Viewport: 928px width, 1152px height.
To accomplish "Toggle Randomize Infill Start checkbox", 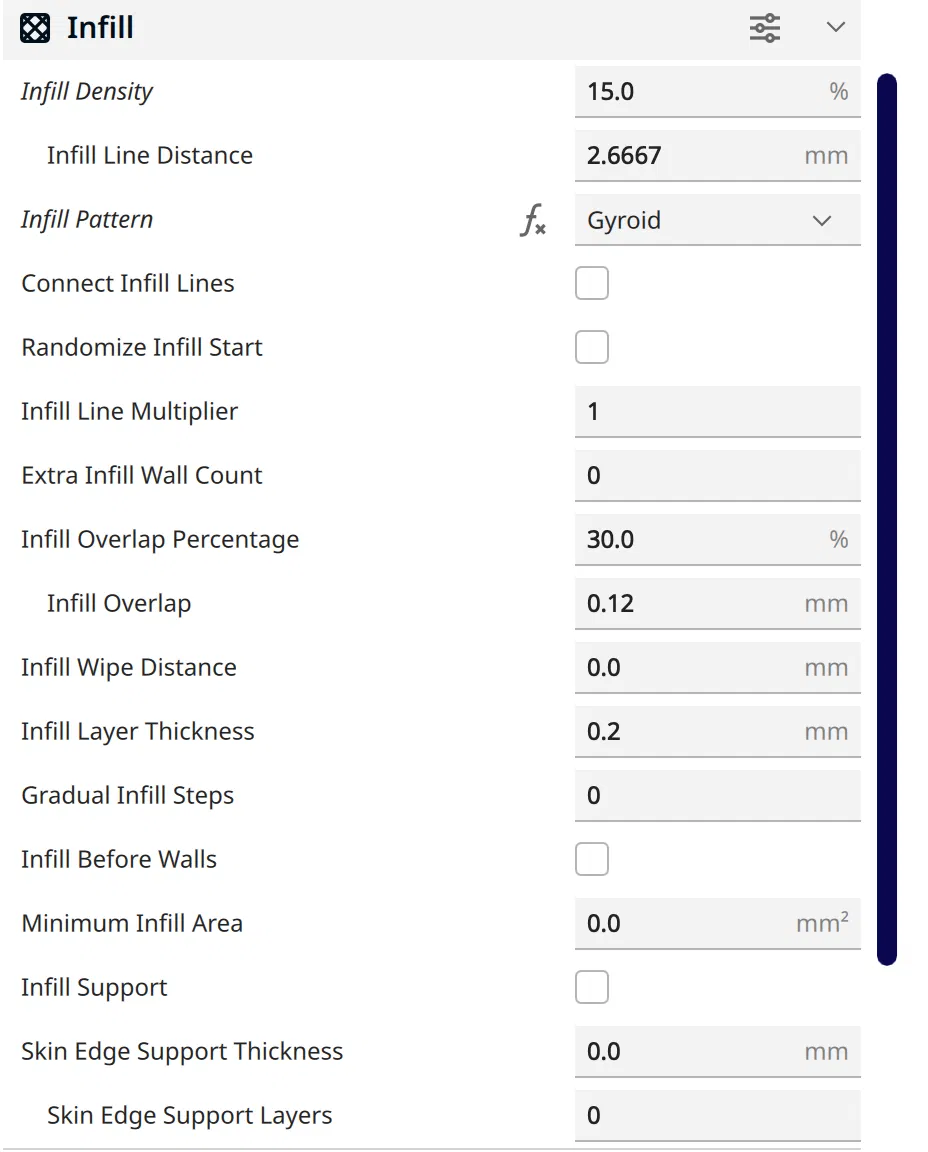I will 592,348.
